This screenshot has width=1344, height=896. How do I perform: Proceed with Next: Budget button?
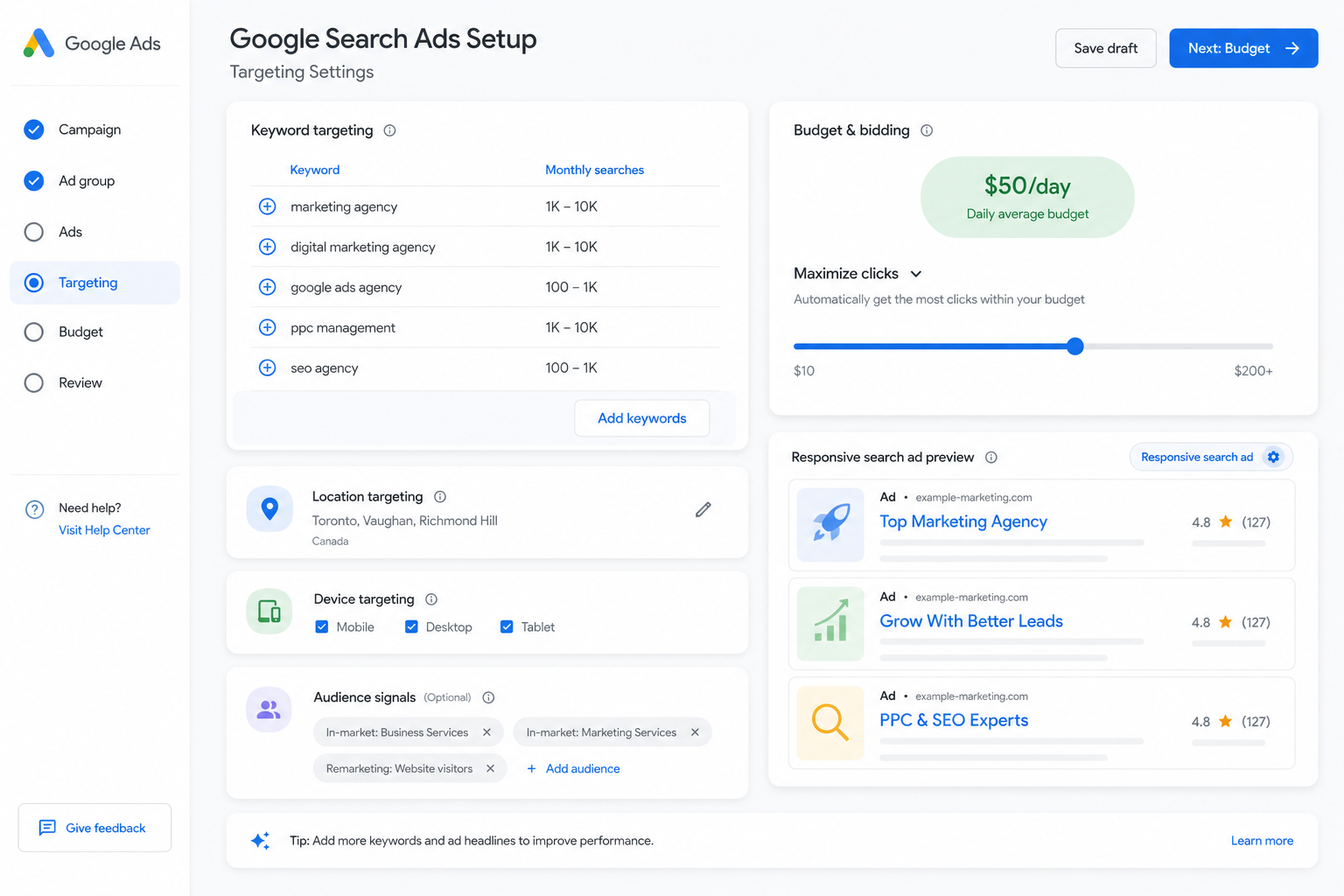pyautogui.click(x=1243, y=48)
